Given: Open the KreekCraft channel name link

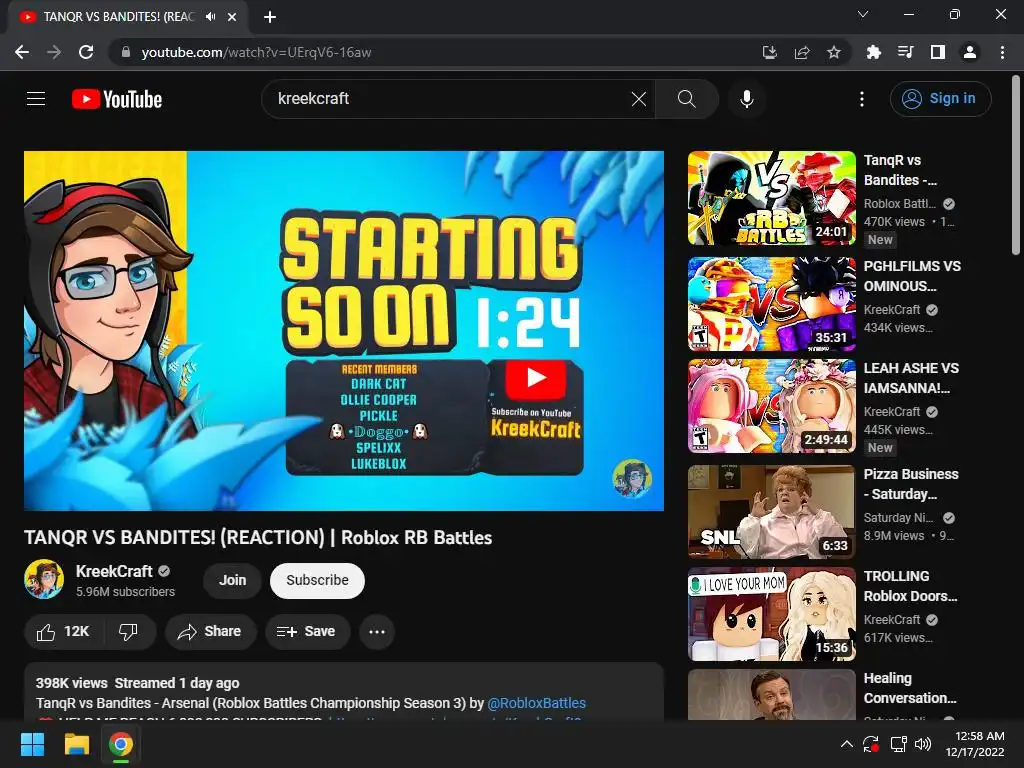Looking at the screenshot, I should pyautogui.click(x=114, y=571).
